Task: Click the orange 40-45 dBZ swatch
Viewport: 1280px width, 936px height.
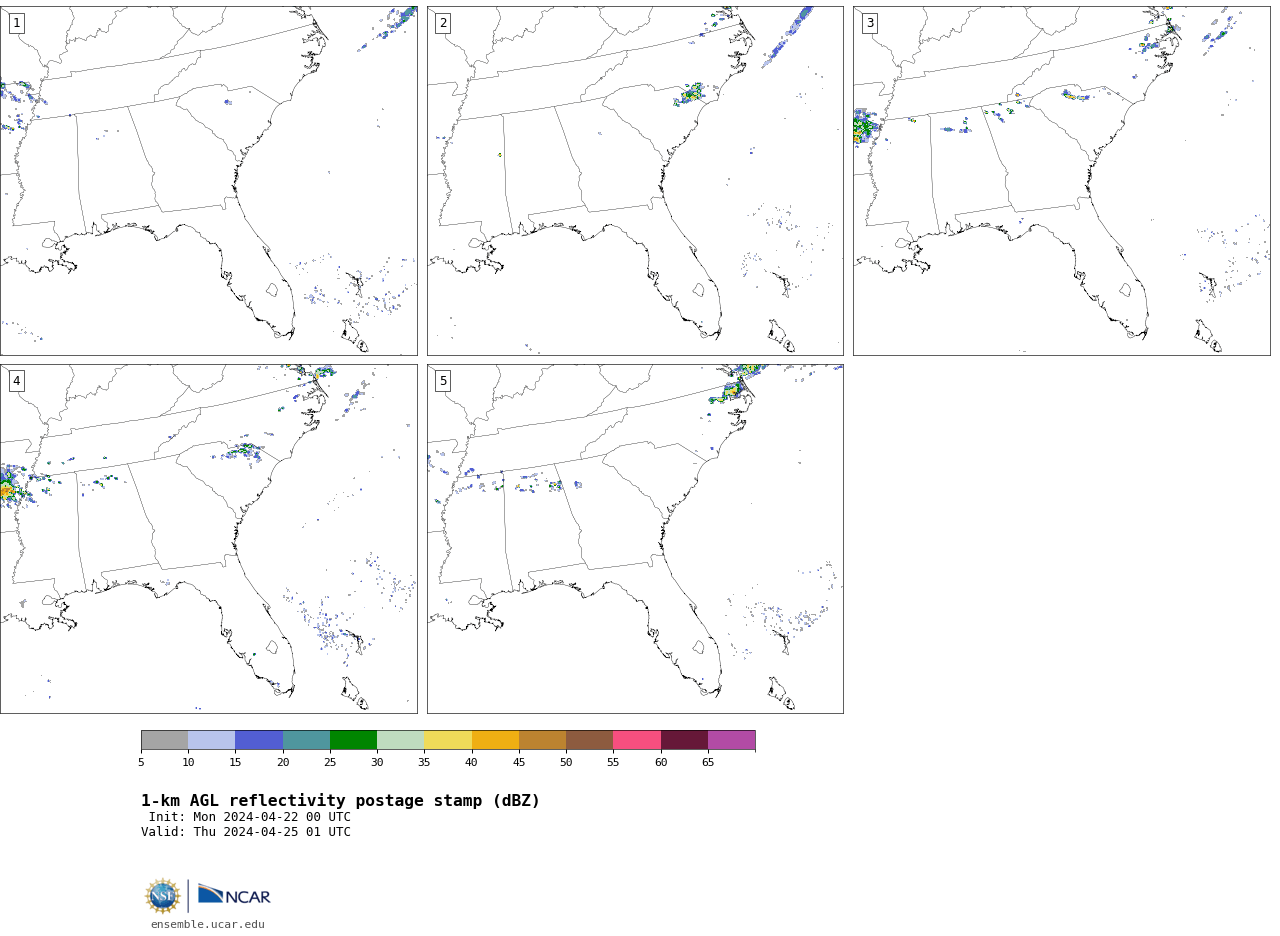Action: [x=495, y=740]
